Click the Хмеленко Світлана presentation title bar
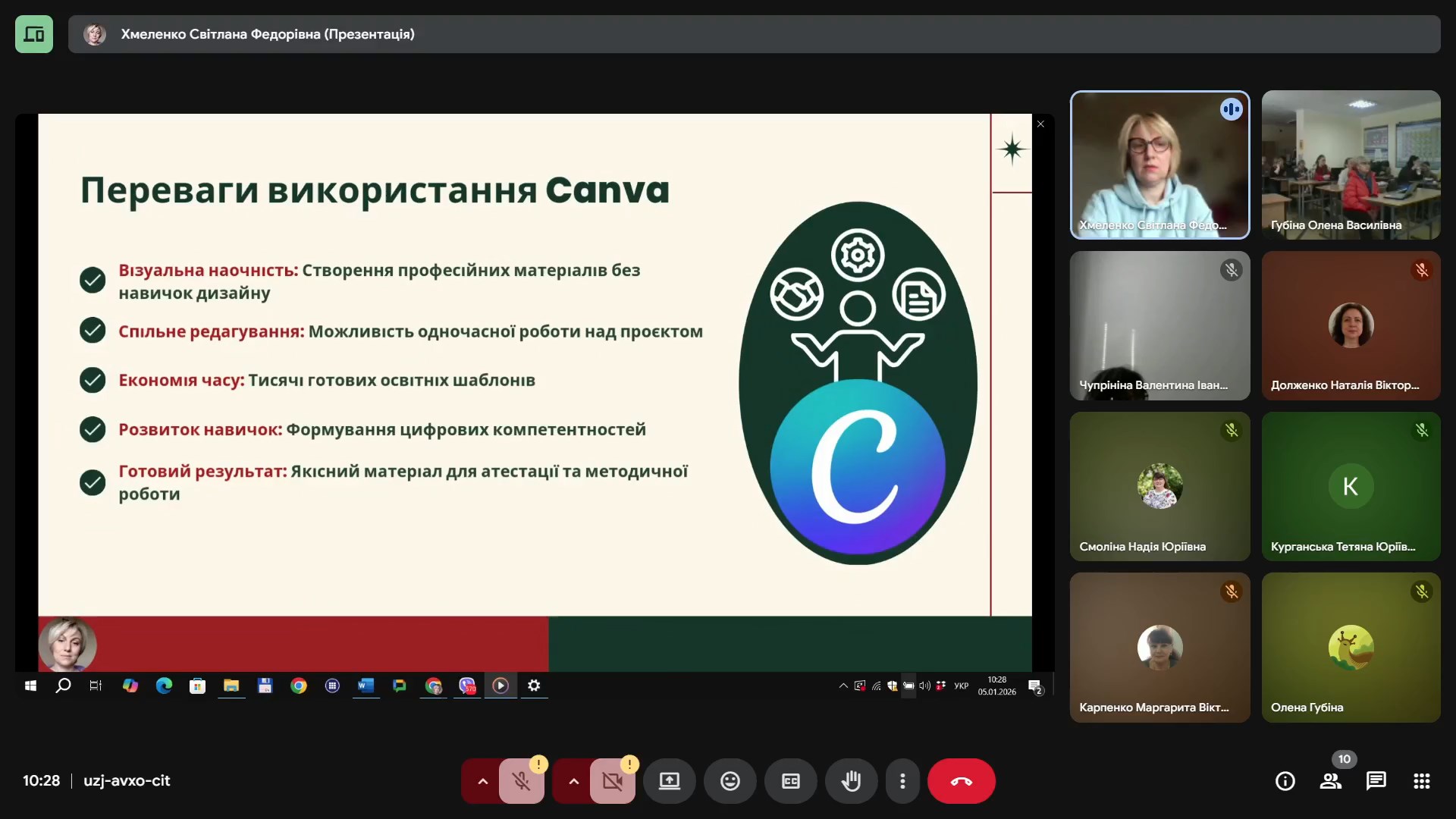1456x819 pixels. tap(268, 34)
